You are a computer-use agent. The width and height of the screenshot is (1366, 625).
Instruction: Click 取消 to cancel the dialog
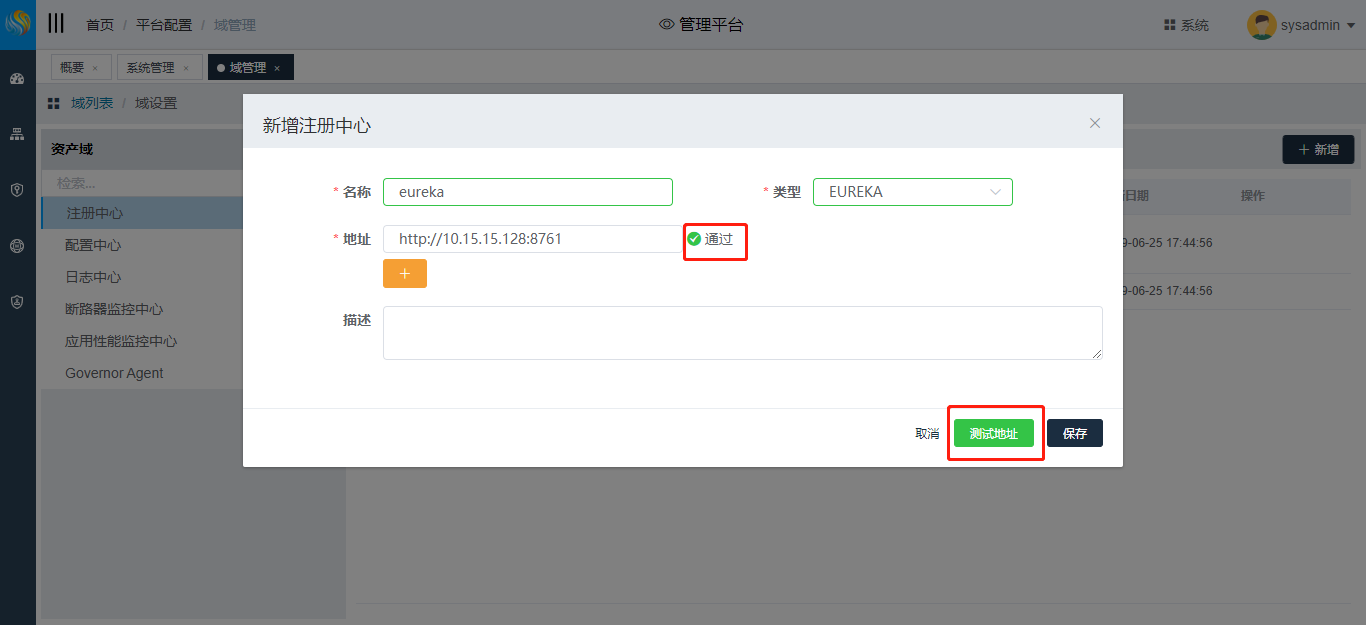pyautogui.click(x=927, y=434)
